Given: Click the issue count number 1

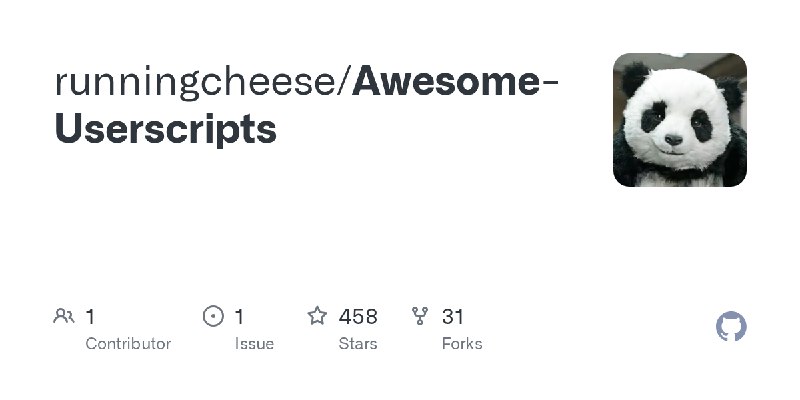Looking at the screenshot, I should [x=239, y=317].
